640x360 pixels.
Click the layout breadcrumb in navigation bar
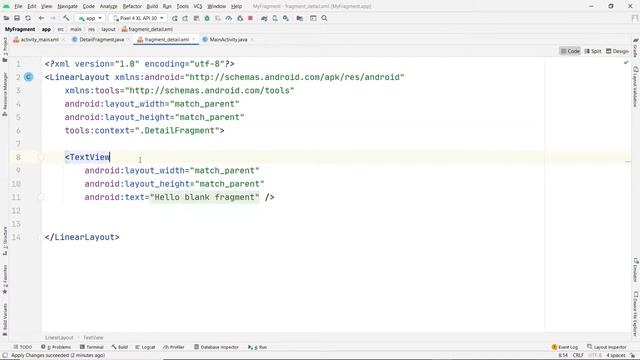[108, 29]
